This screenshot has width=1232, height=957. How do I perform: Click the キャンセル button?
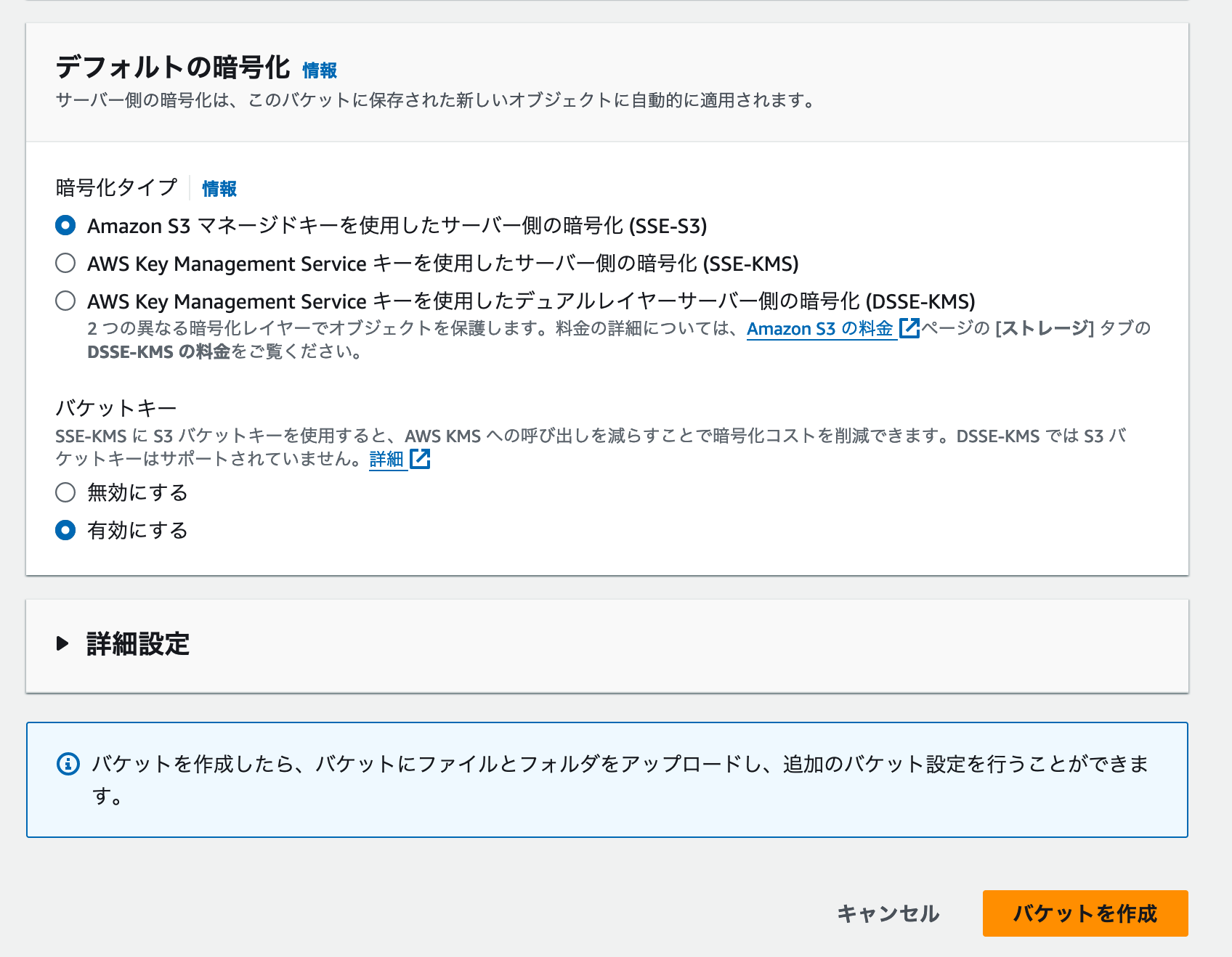click(887, 914)
